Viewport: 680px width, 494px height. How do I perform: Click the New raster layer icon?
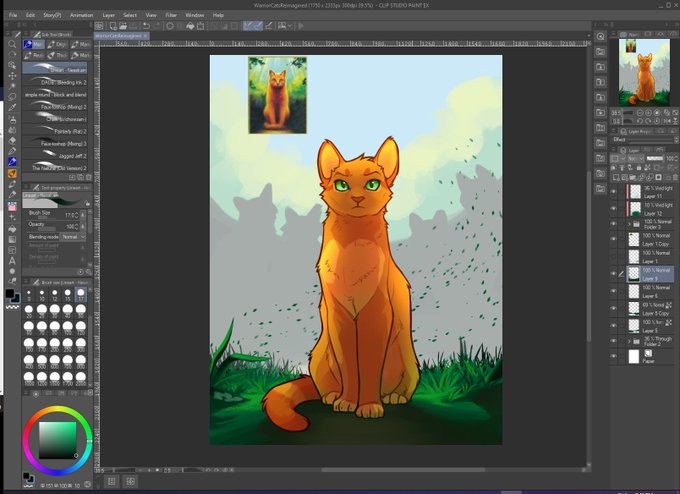point(616,177)
